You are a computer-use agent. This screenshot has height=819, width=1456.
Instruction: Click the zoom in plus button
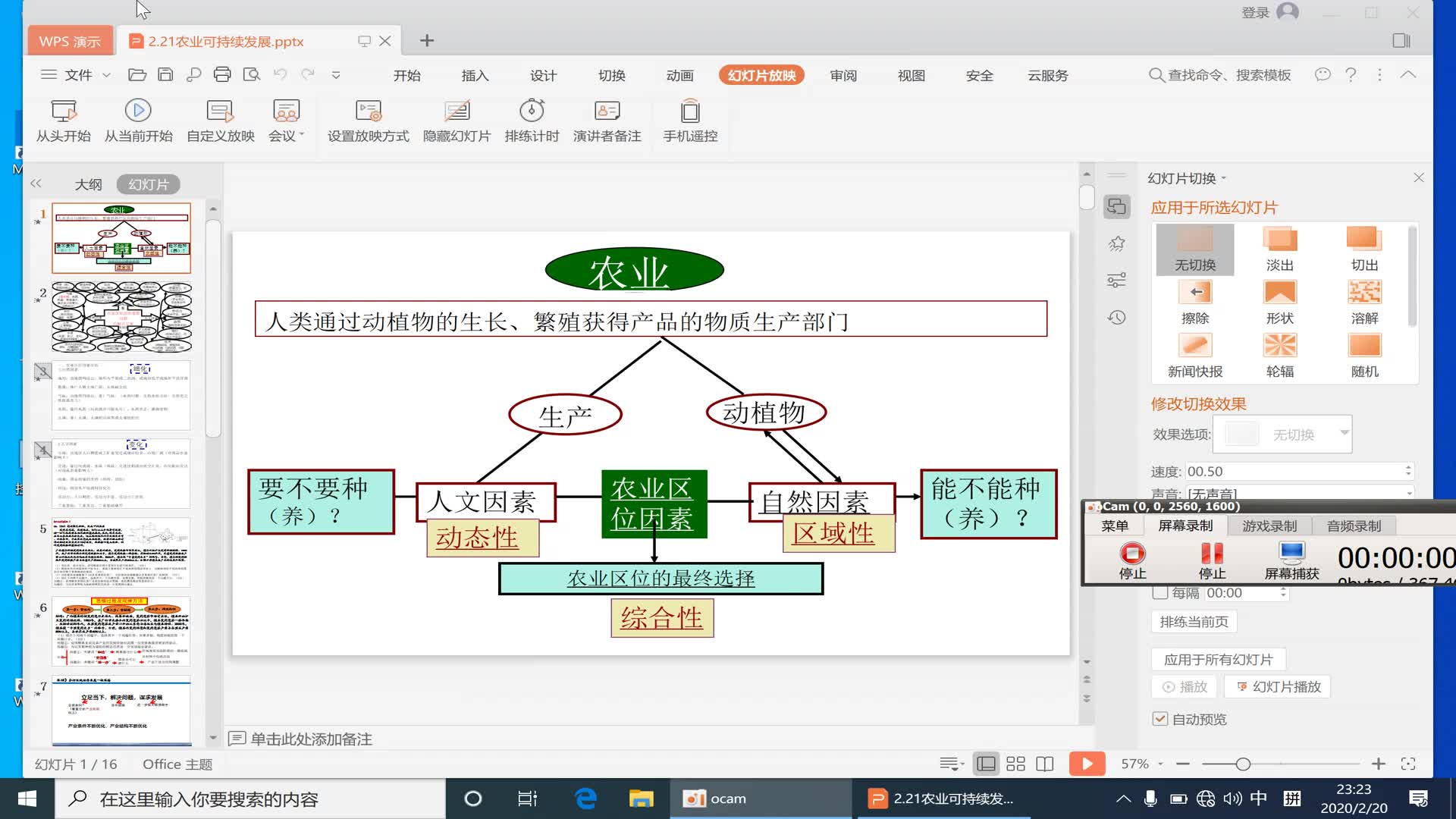pos(1379,764)
